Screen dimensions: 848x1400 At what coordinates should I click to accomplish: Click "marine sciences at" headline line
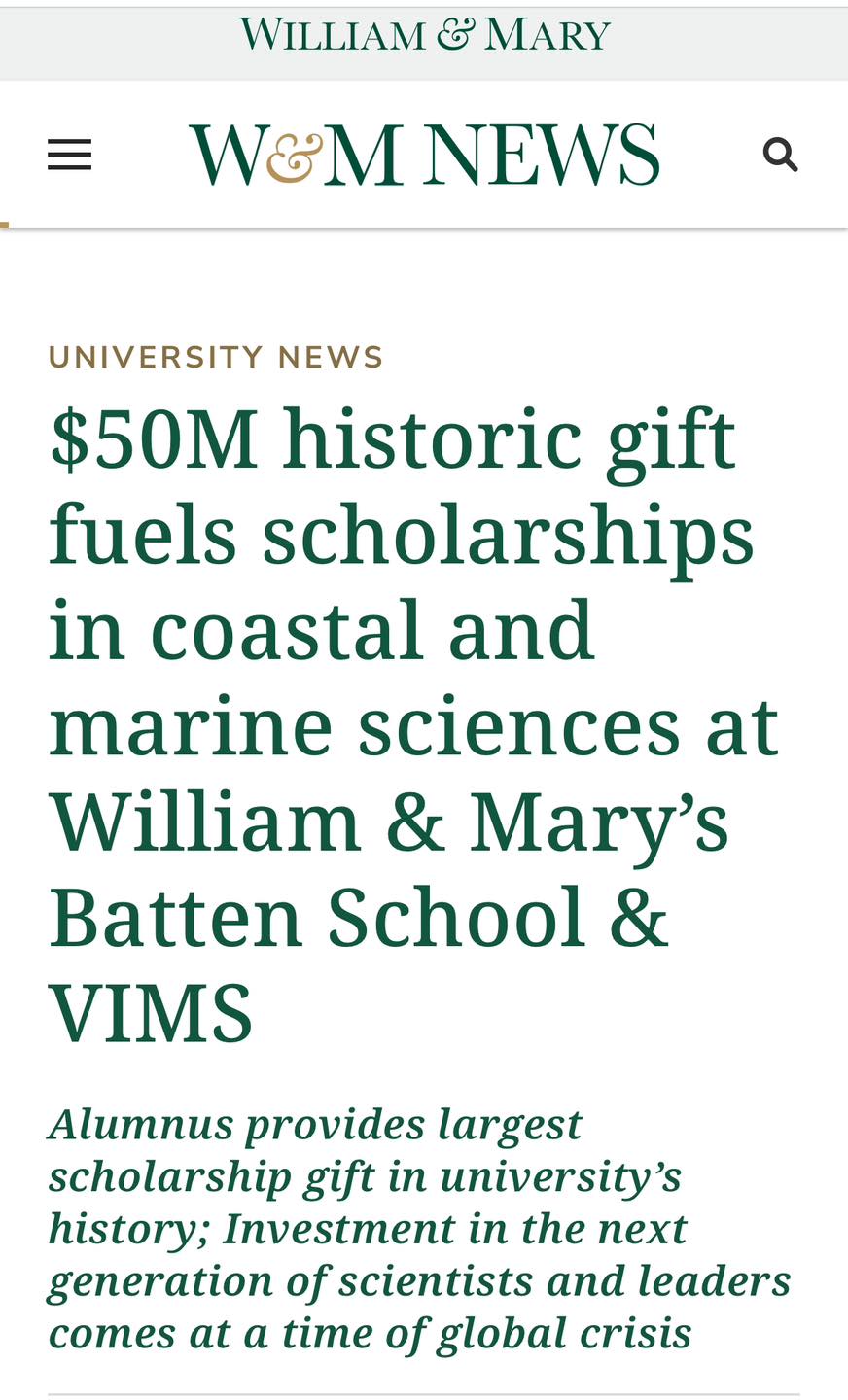413,725
